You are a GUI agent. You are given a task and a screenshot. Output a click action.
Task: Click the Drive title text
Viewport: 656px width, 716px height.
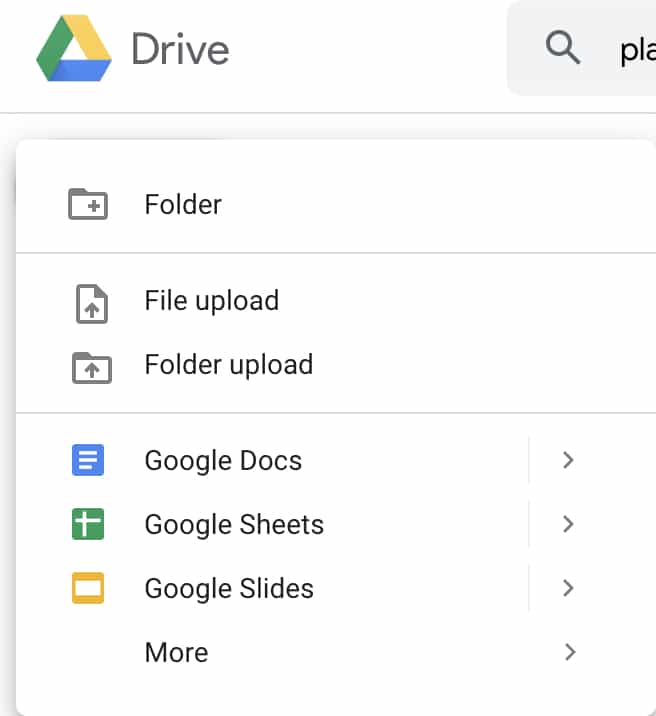tap(180, 49)
